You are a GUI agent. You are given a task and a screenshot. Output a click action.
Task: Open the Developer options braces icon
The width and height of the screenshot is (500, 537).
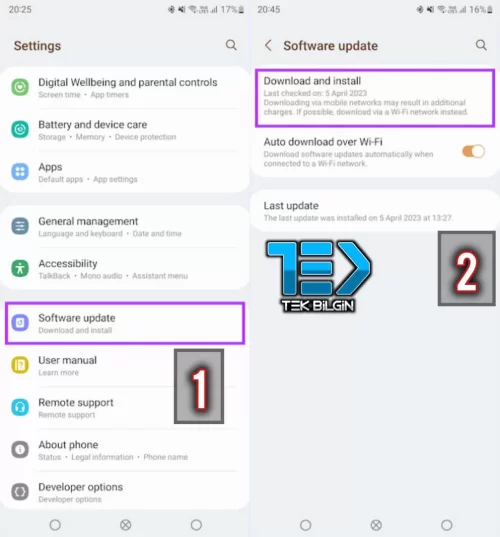click(20, 492)
